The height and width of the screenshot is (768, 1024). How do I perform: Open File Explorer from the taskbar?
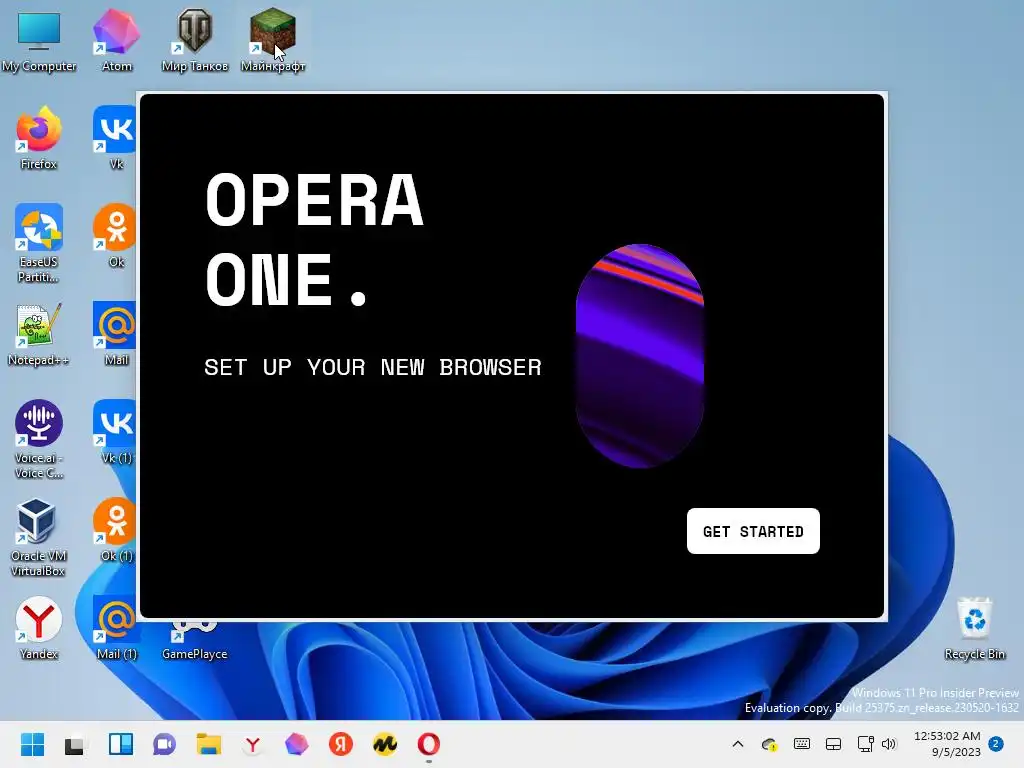click(208, 744)
